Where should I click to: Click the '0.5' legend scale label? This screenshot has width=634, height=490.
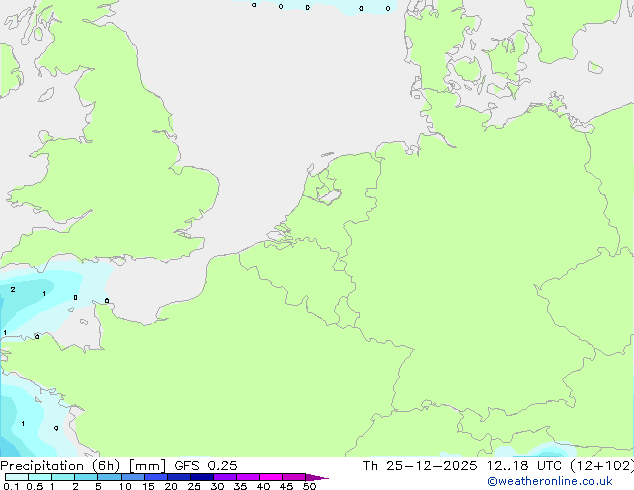tap(35, 486)
